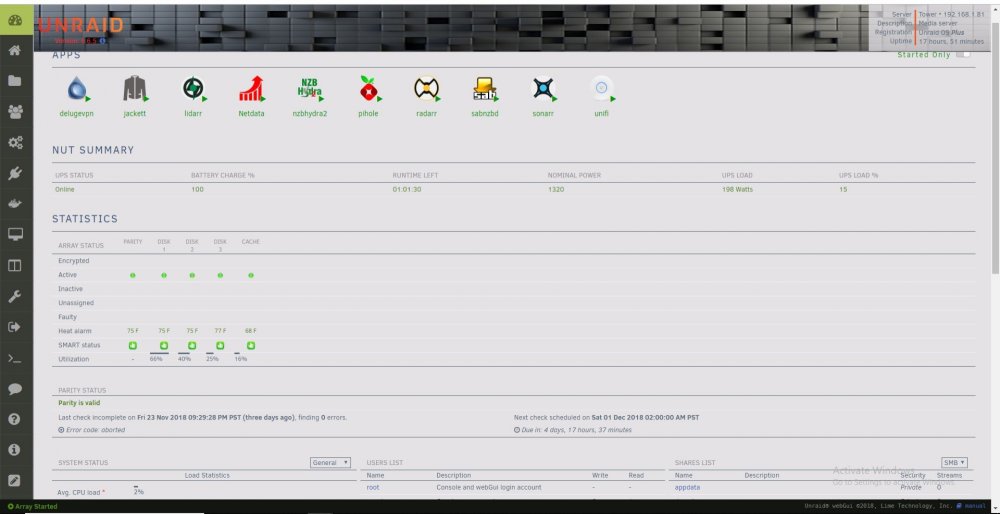Click the 'Parity is valid' status text
1000x514 pixels.
point(79,403)
